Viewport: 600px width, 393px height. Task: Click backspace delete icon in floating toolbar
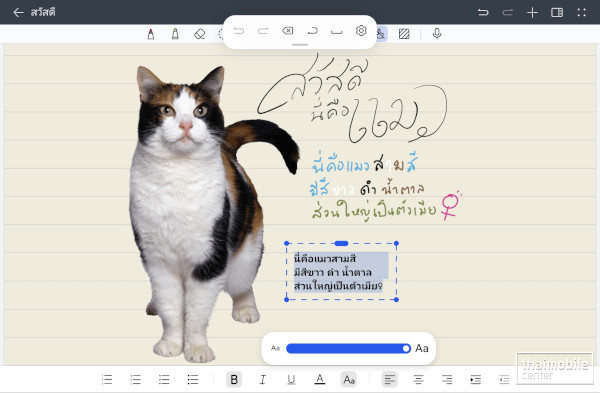288,31
